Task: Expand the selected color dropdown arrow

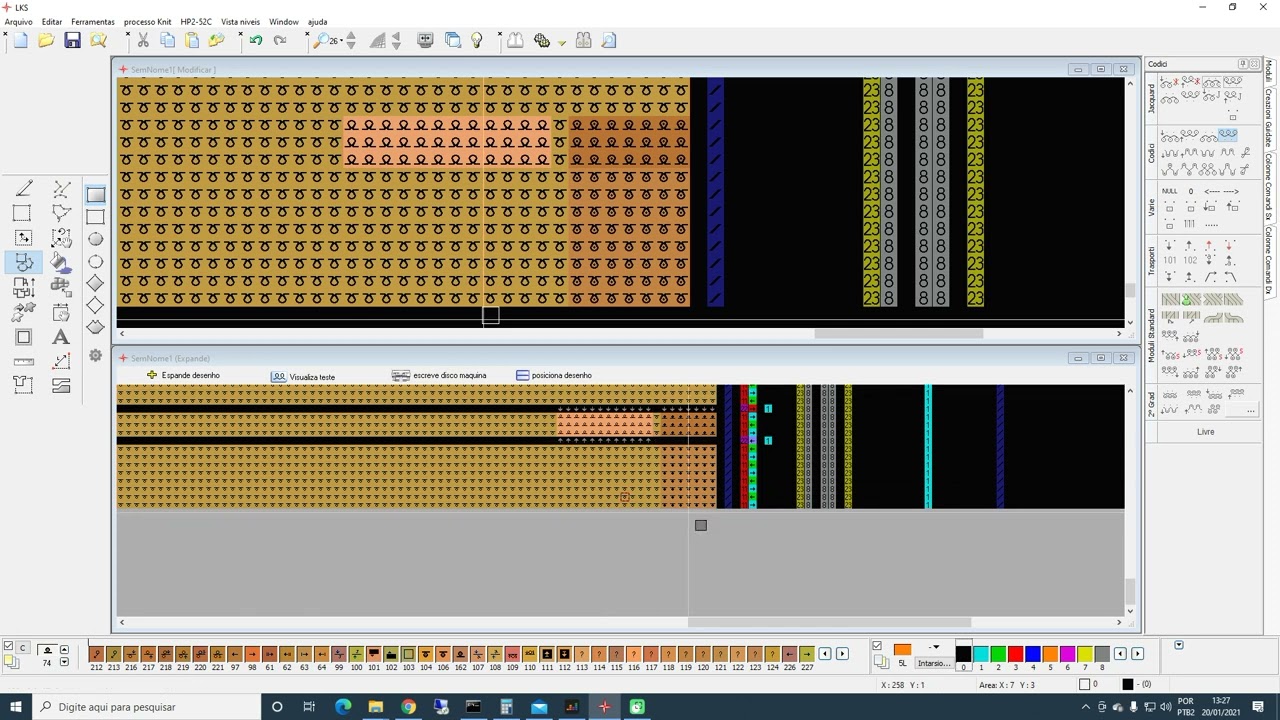Action: [935, 648]
